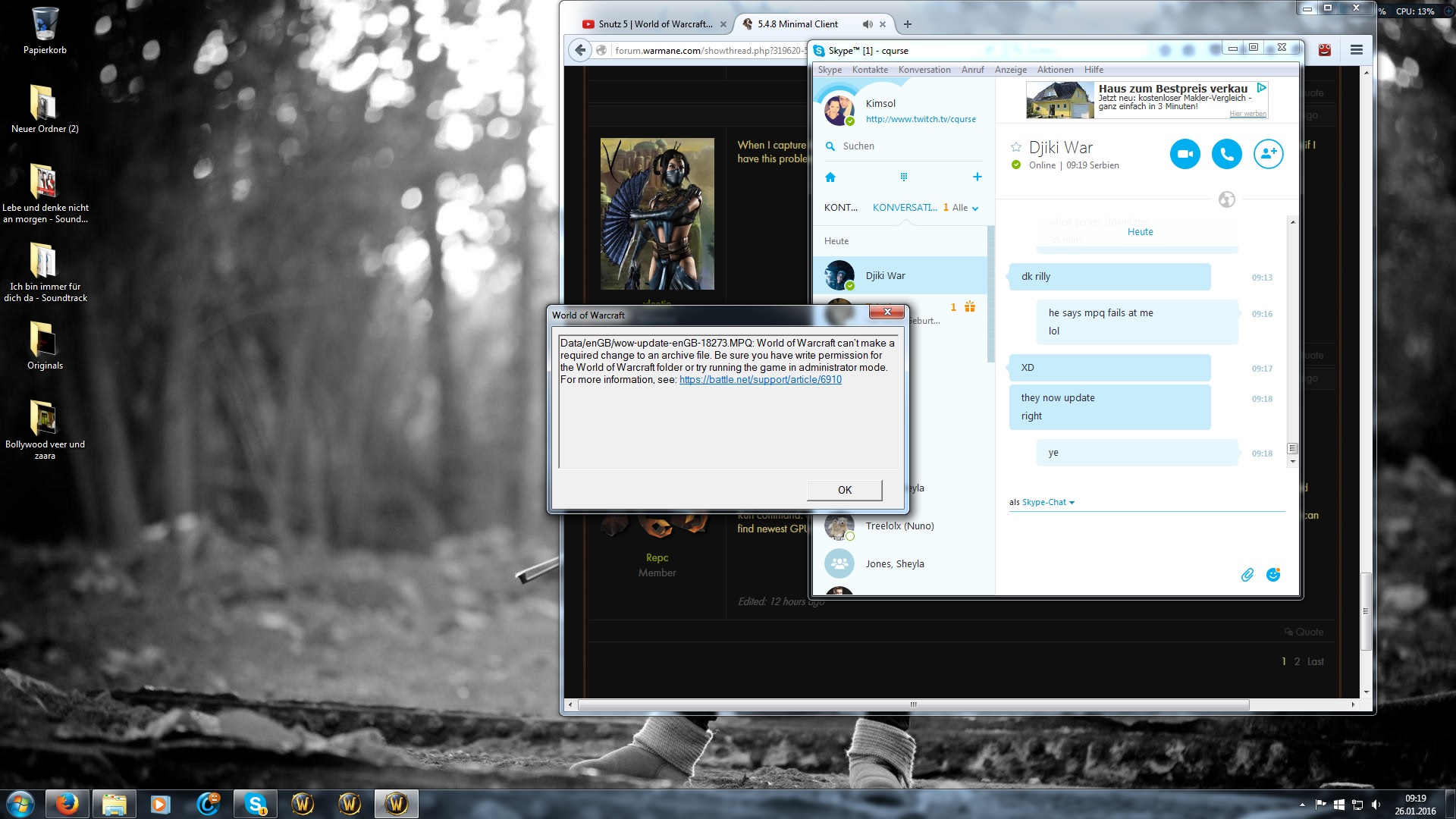
Task: Click the birthday gift icon in the list
Action: point(969,306)
